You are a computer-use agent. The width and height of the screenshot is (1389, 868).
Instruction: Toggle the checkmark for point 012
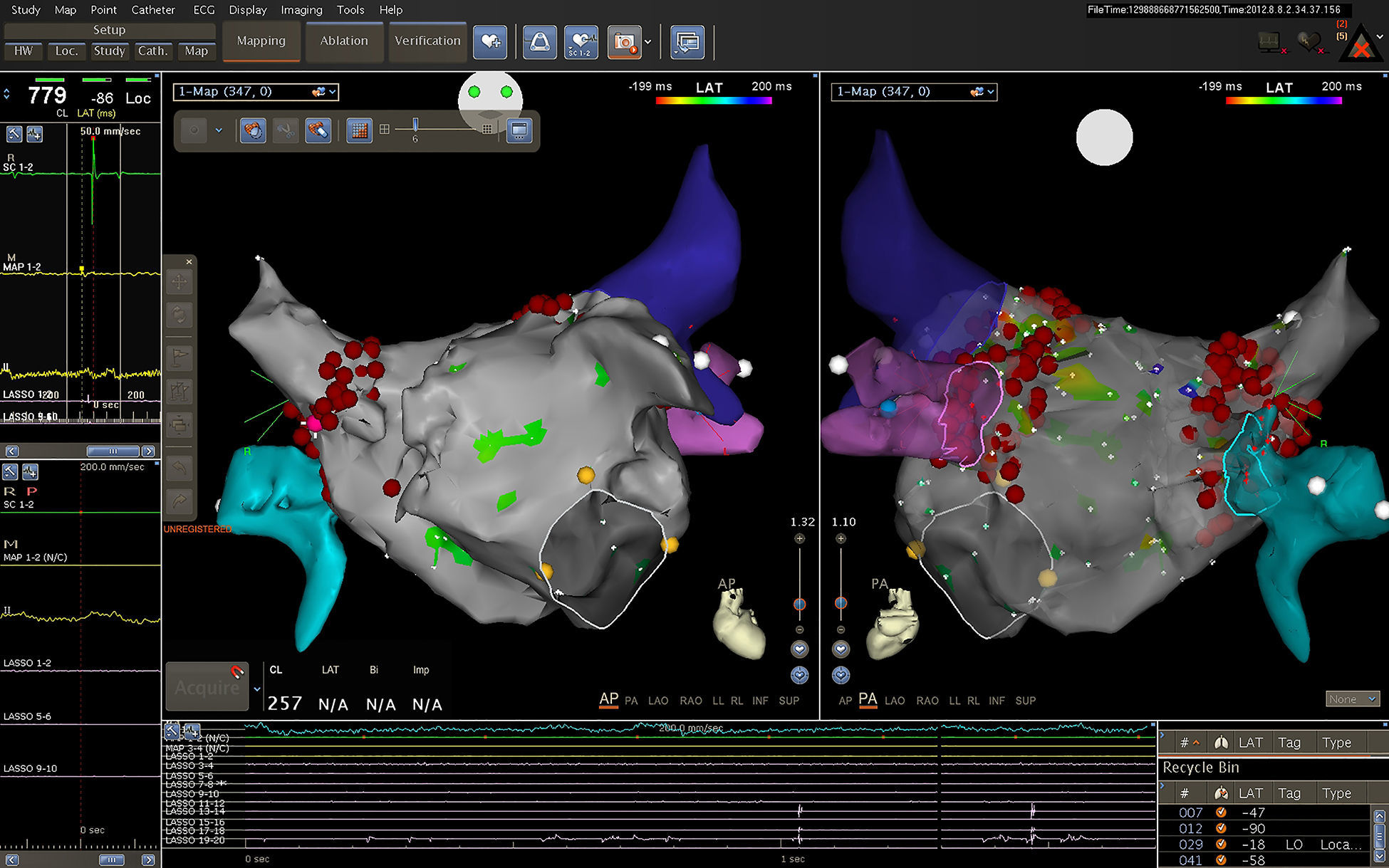1221,828
